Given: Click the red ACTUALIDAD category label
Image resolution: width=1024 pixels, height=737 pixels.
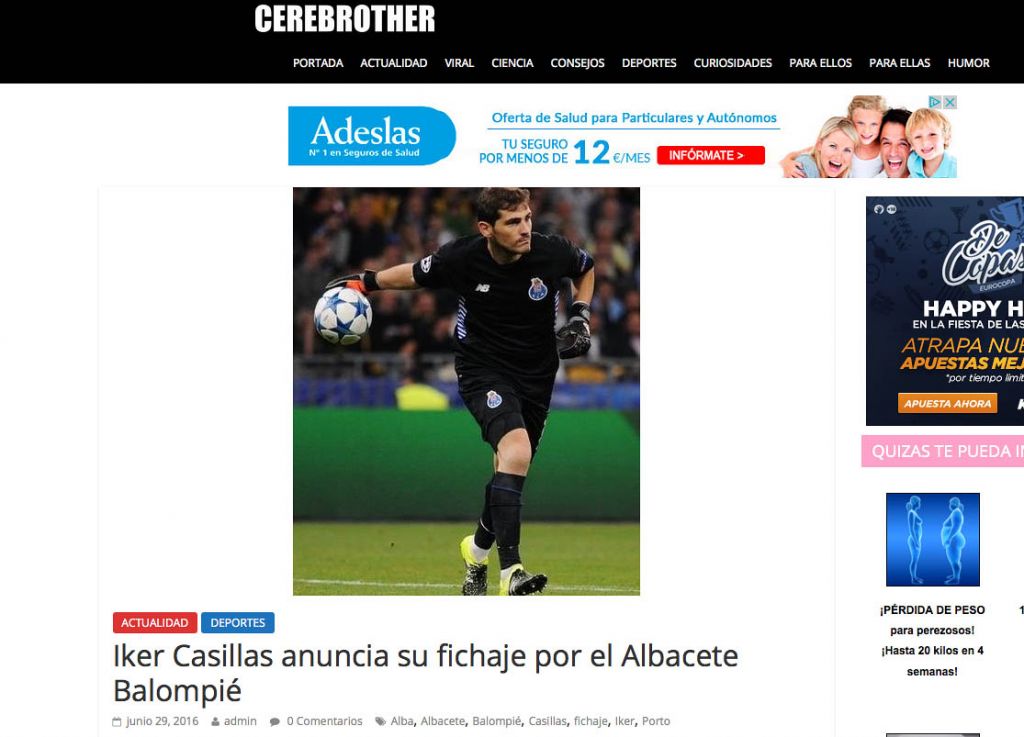Looking at the screenshot, I should pos(155,623).
